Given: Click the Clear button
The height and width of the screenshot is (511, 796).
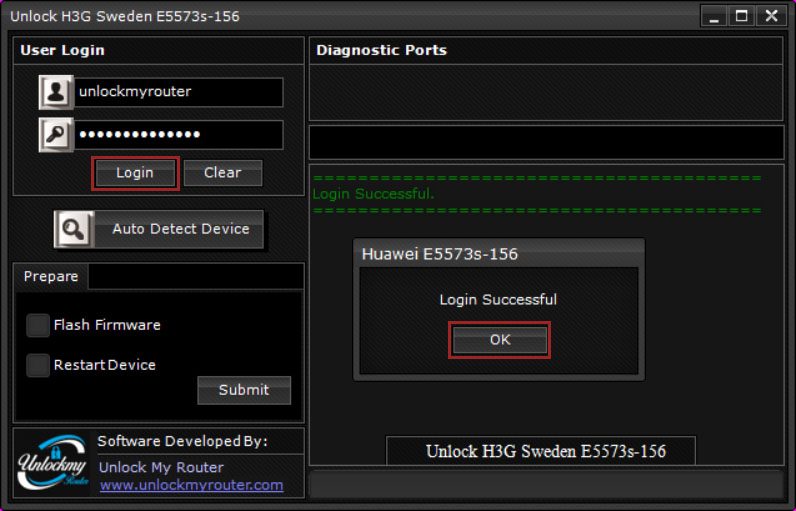Looking at the screenshot, I should [223, 173].
